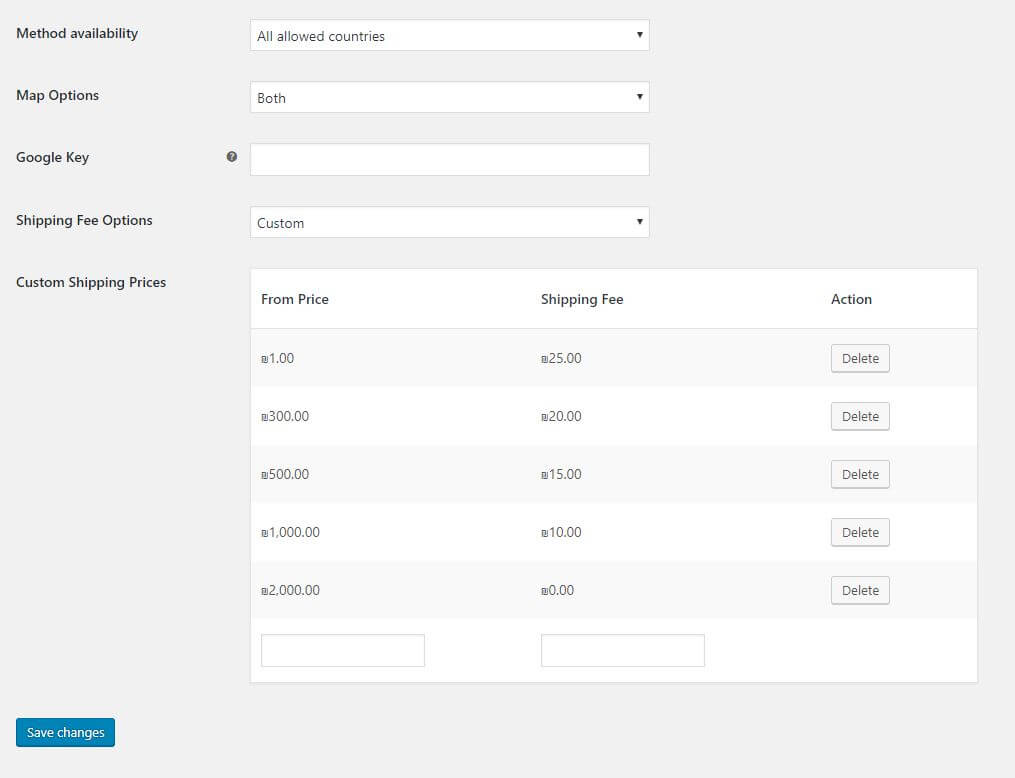Viewport: 1015px width, 778px height.
Task: Open the Shipping Fee Options dropdown
Action: [x=449, y=223]
